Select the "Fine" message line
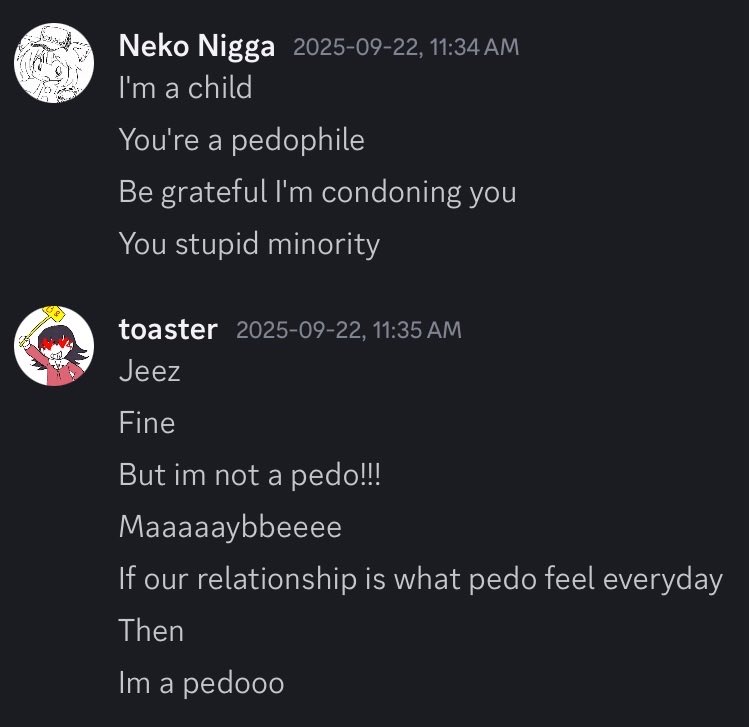The width and height of the screenshot is (749, 727). (147, 423)
